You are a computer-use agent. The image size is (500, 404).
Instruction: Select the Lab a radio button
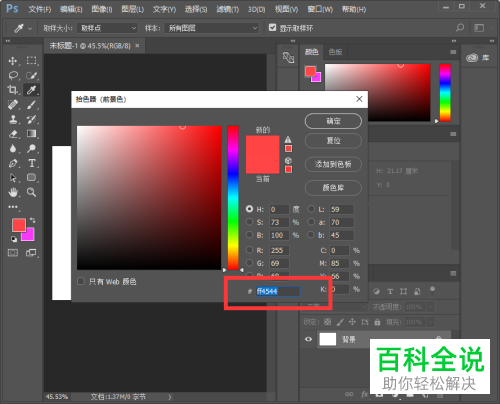[x=311, y=222]
